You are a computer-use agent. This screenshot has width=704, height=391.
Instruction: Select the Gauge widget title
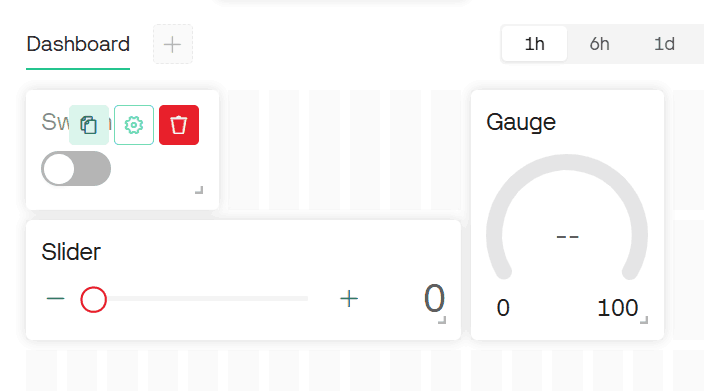(x=521, y=122)
